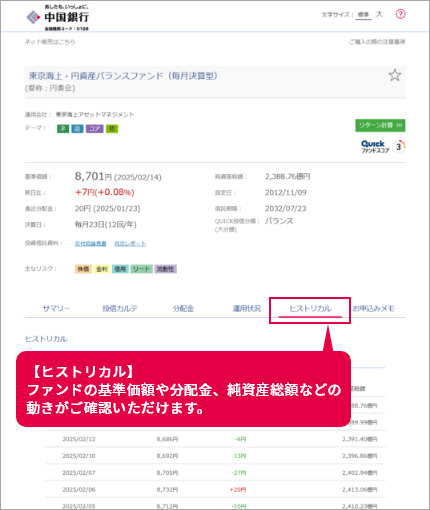The width and height of the screenshot is (430, 510).
Task: Open ご購入の際の注意事項 link
Action: click(x=377, y=42)
